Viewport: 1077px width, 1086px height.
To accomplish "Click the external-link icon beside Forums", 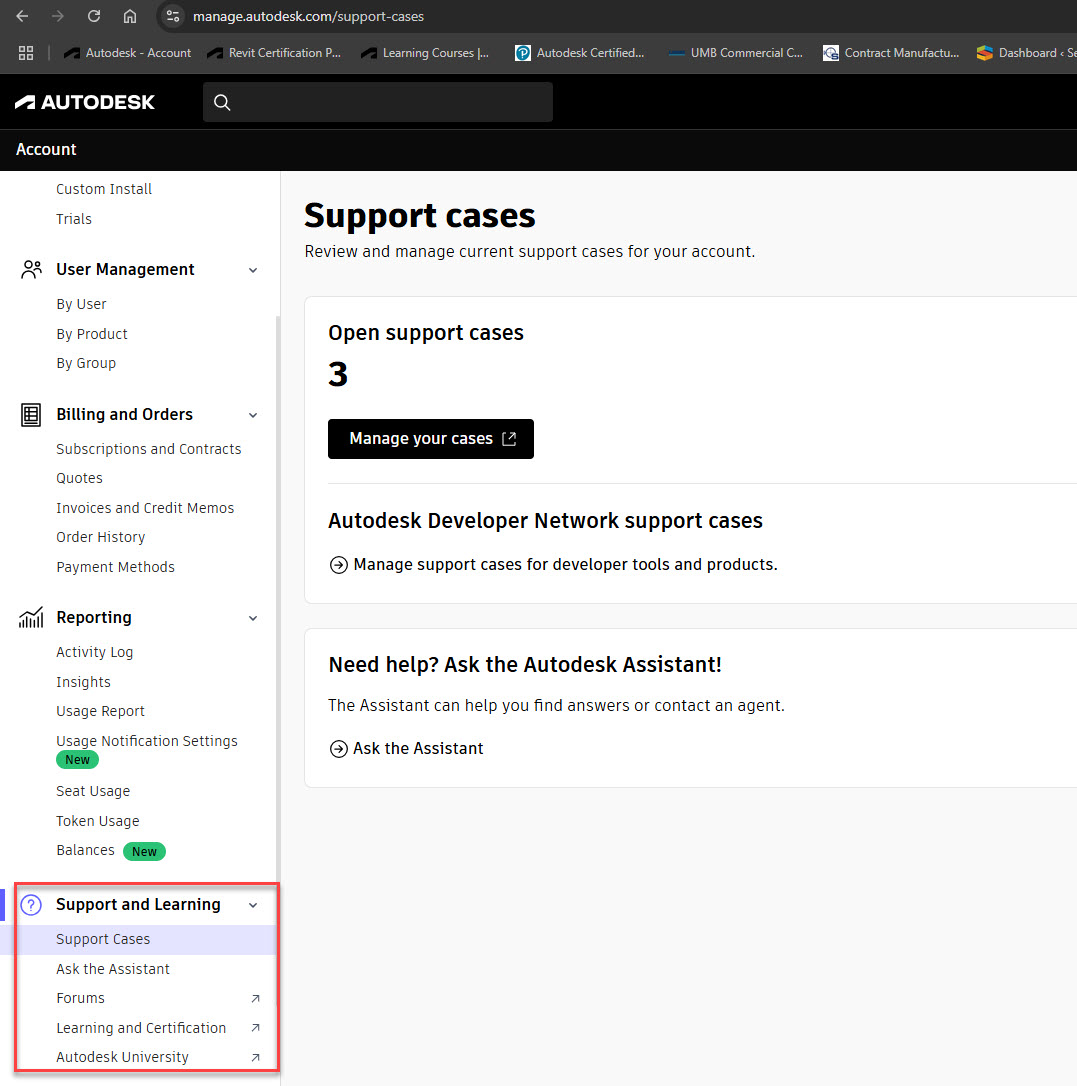I will click(x=255, y=998).
